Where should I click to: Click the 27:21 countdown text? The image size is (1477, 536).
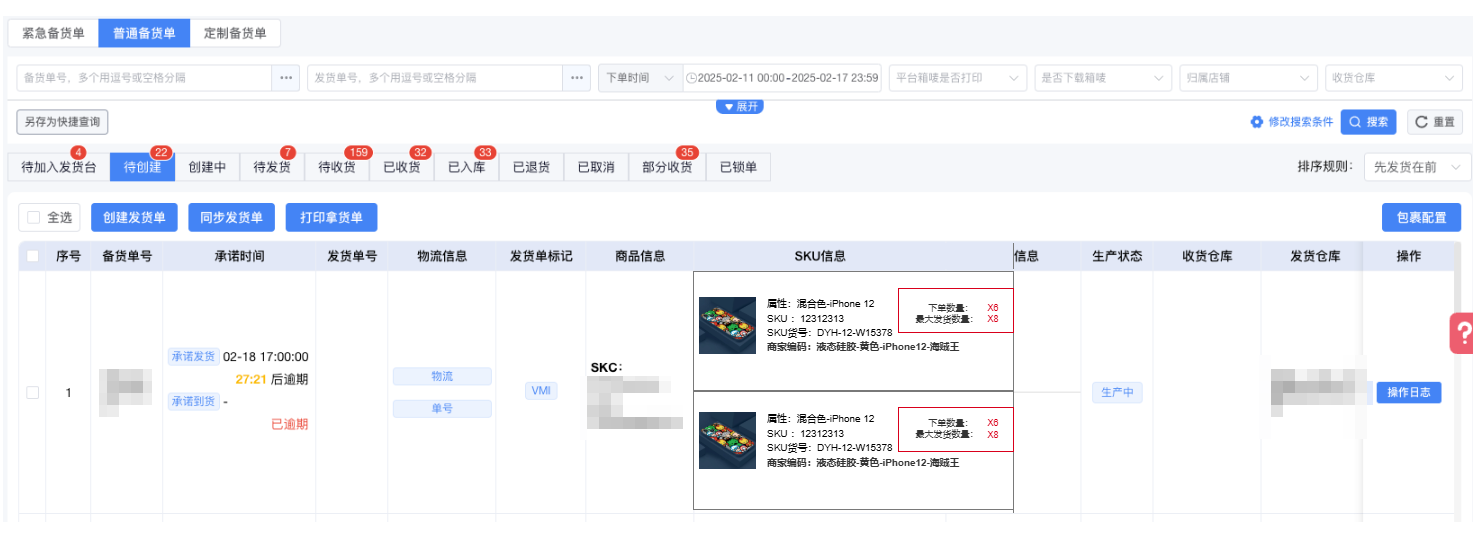pos(251,380)
